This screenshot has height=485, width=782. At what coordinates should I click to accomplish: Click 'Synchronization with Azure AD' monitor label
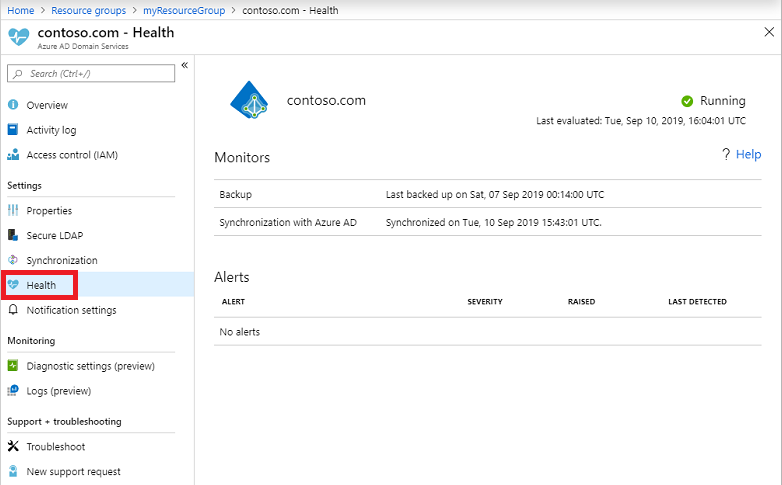(288, 222)
